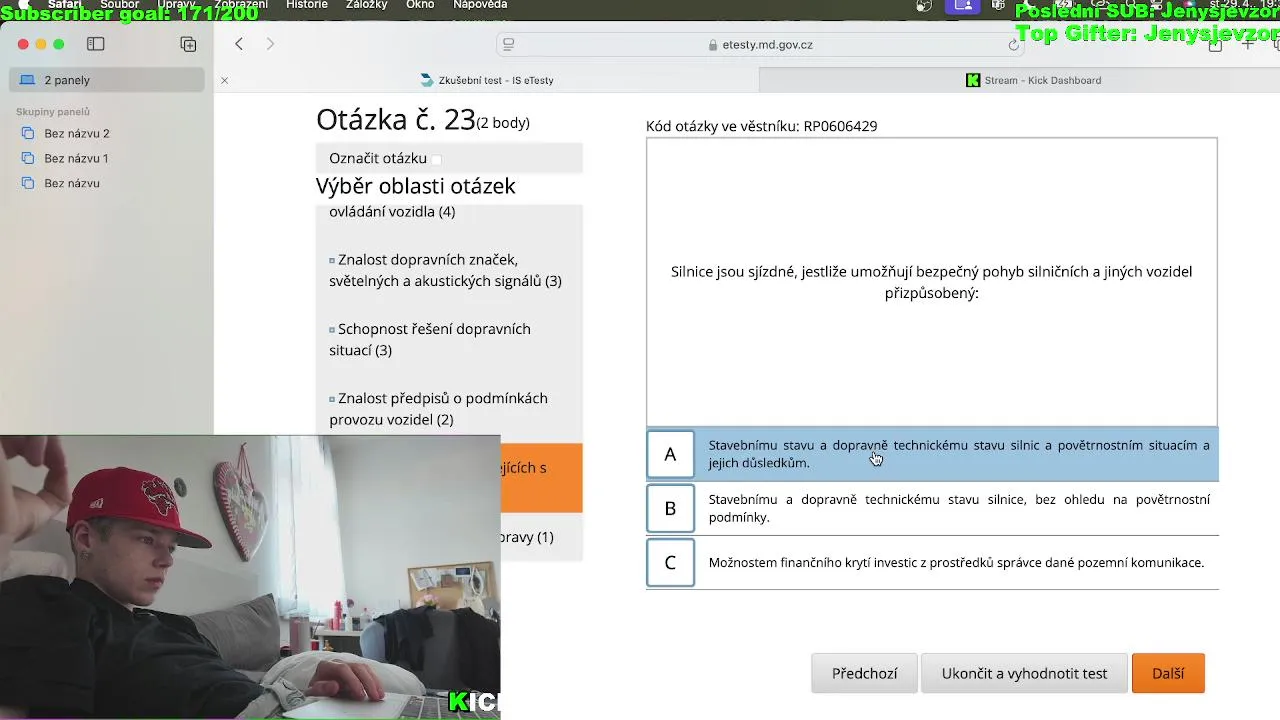Select answer text about povětrnostním situacím
1280x720 pixels.
click(x=959, y=454)
